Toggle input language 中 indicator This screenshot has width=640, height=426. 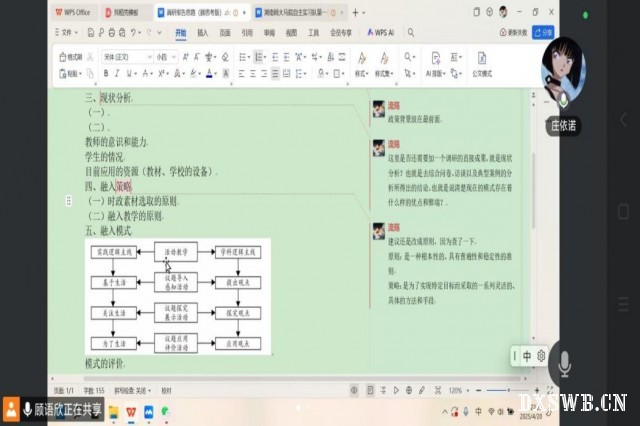coord(526,355)
